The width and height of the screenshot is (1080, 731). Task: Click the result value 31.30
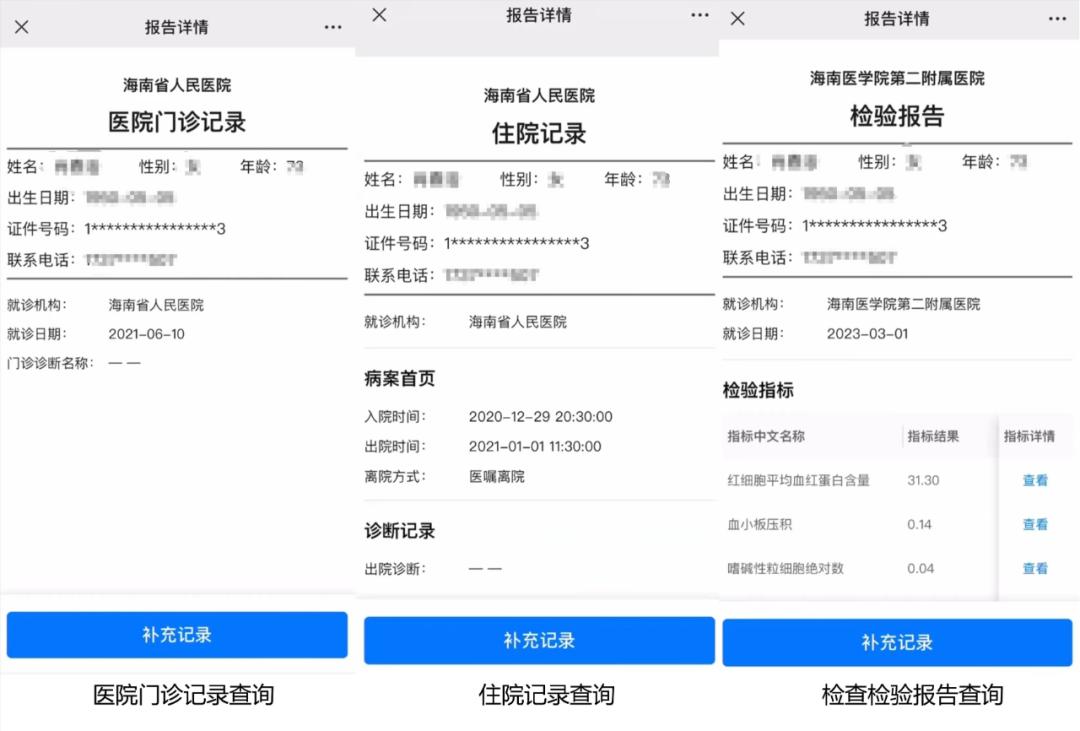coord(923,480)
